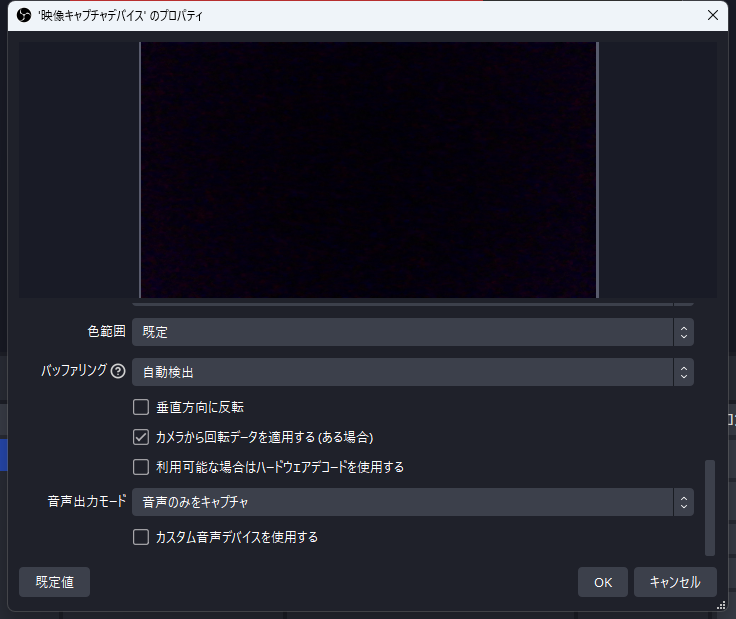Close the properties dialog with the X
This screenshot has width=736, height=619.
[712, 16]
